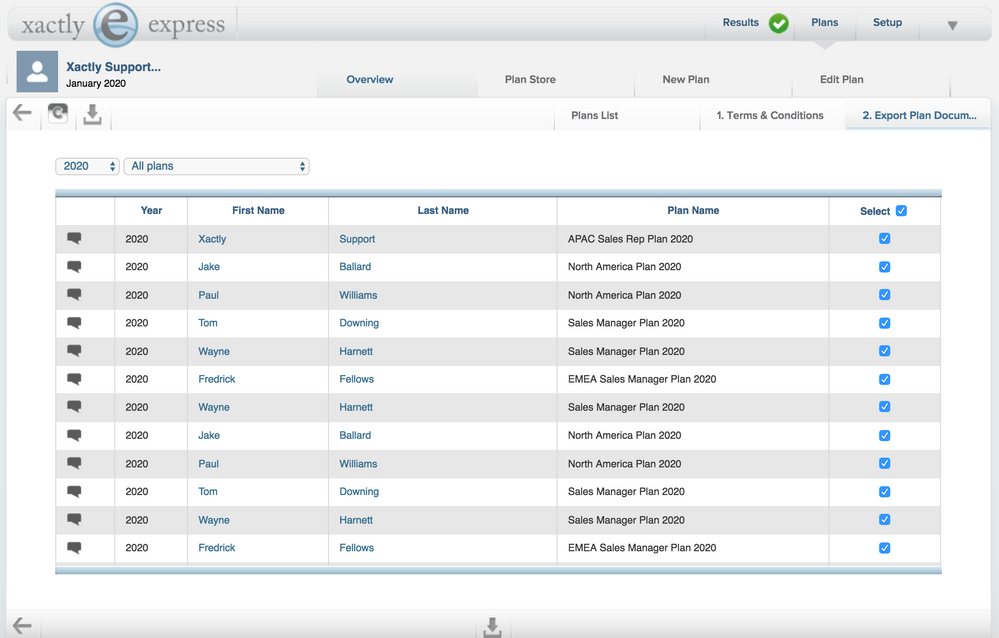Switch to the Overview tab

(x=370, y=80)
